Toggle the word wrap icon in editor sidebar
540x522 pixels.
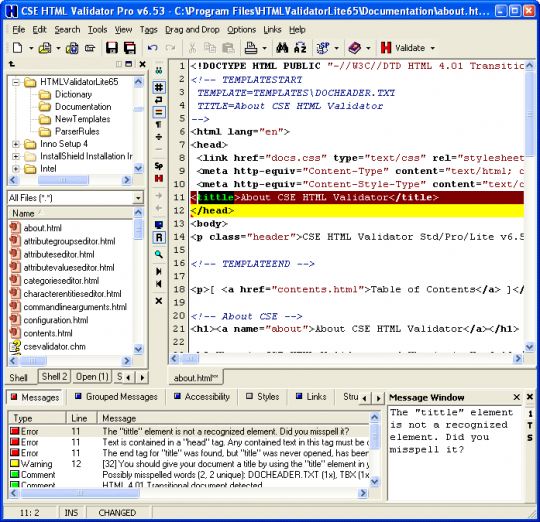(159, 100)
